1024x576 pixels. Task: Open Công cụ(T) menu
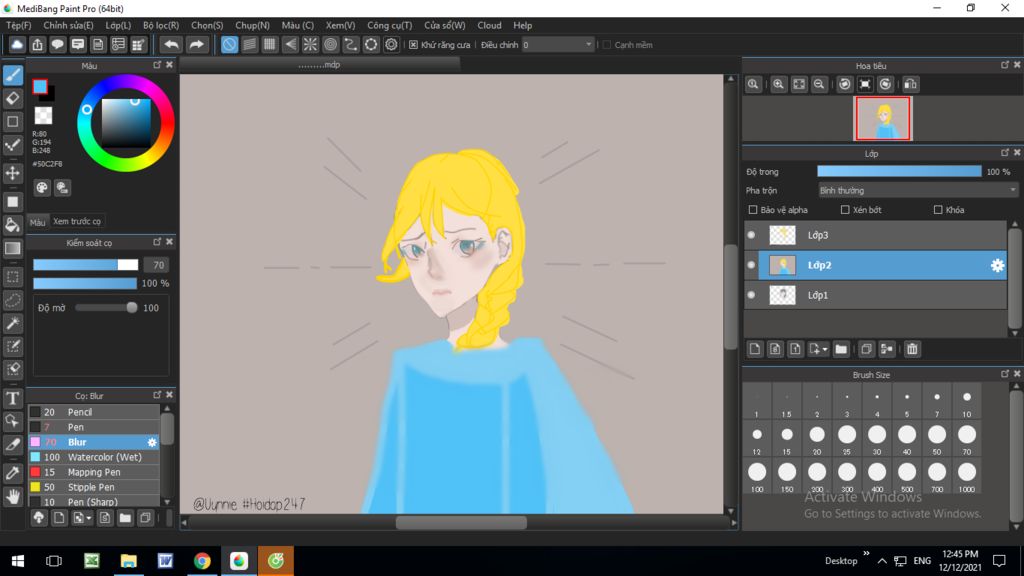[x=389, y=25]
